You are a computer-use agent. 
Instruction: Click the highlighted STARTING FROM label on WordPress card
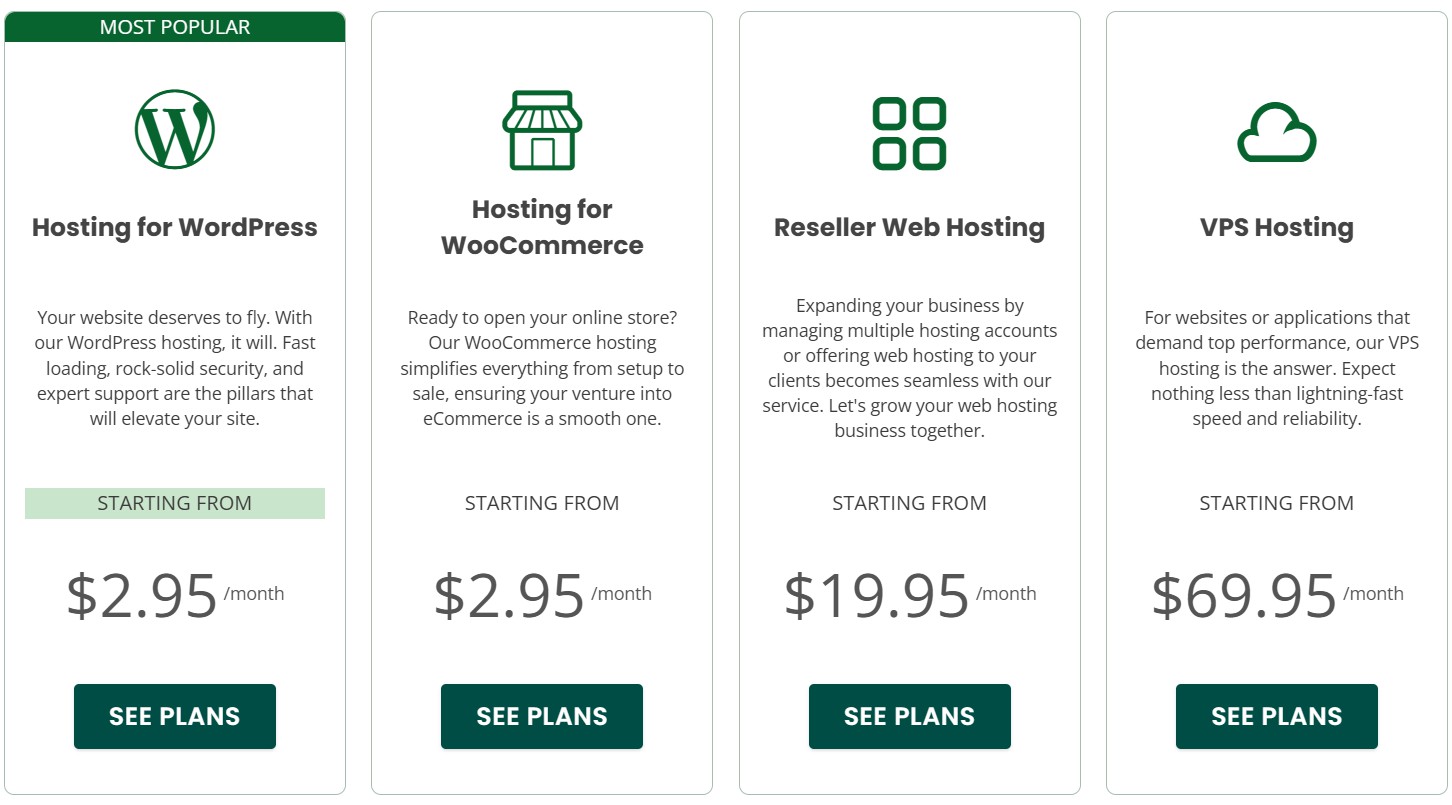(174, 503)
